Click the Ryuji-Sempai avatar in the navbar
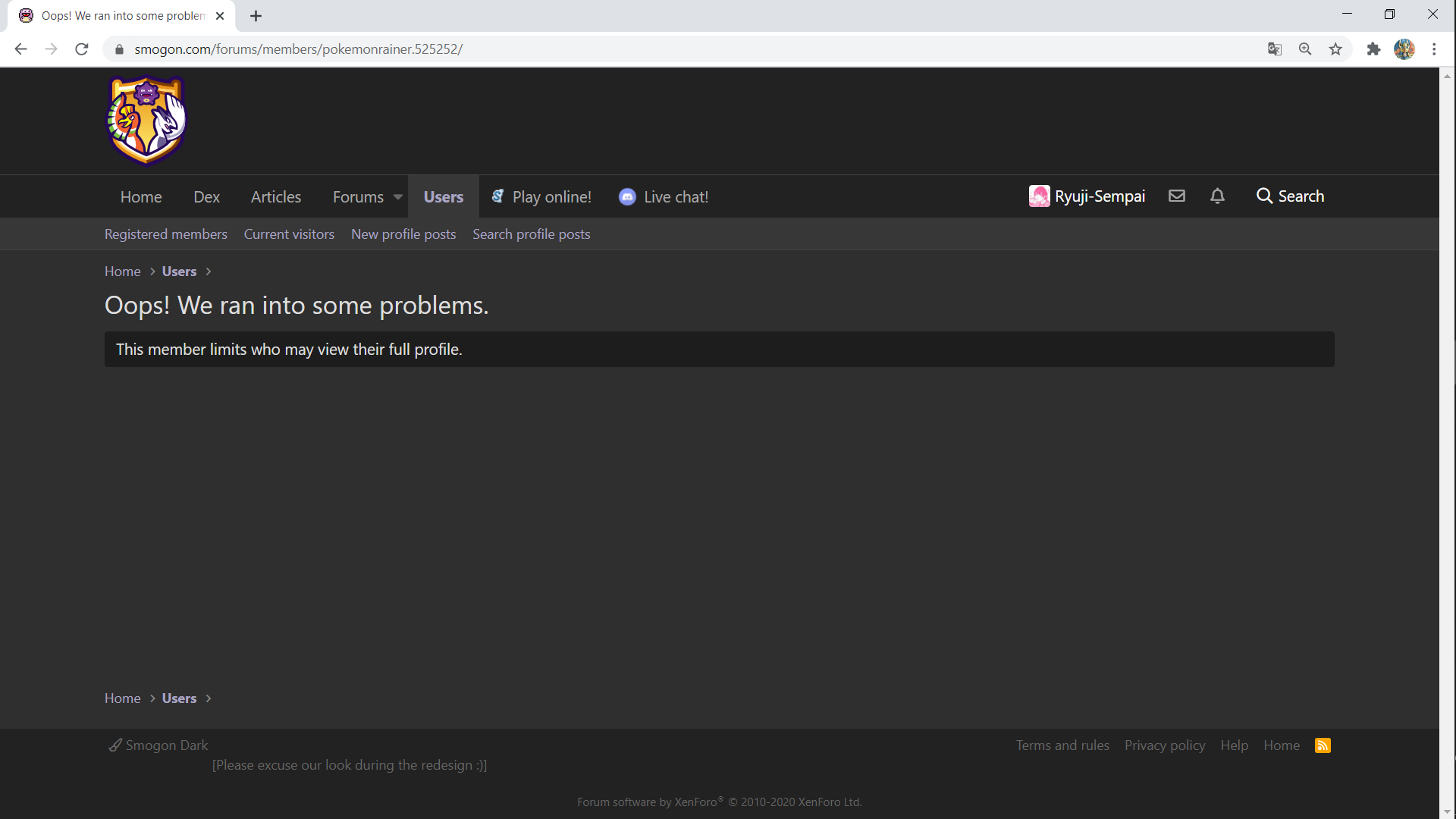The image size is (1456, 819). [1039, 196]
